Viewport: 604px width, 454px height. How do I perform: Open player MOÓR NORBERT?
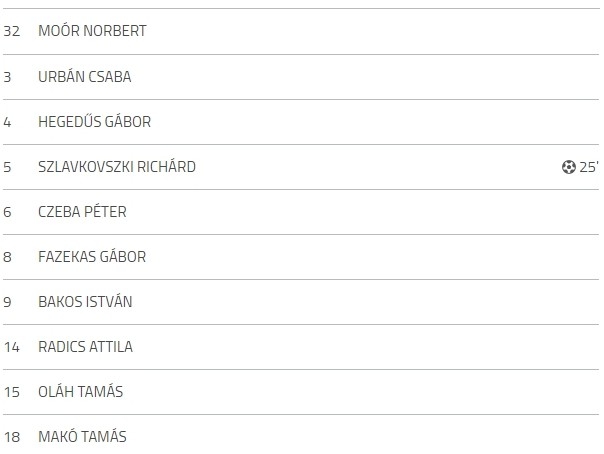click(x=92, y=31)
